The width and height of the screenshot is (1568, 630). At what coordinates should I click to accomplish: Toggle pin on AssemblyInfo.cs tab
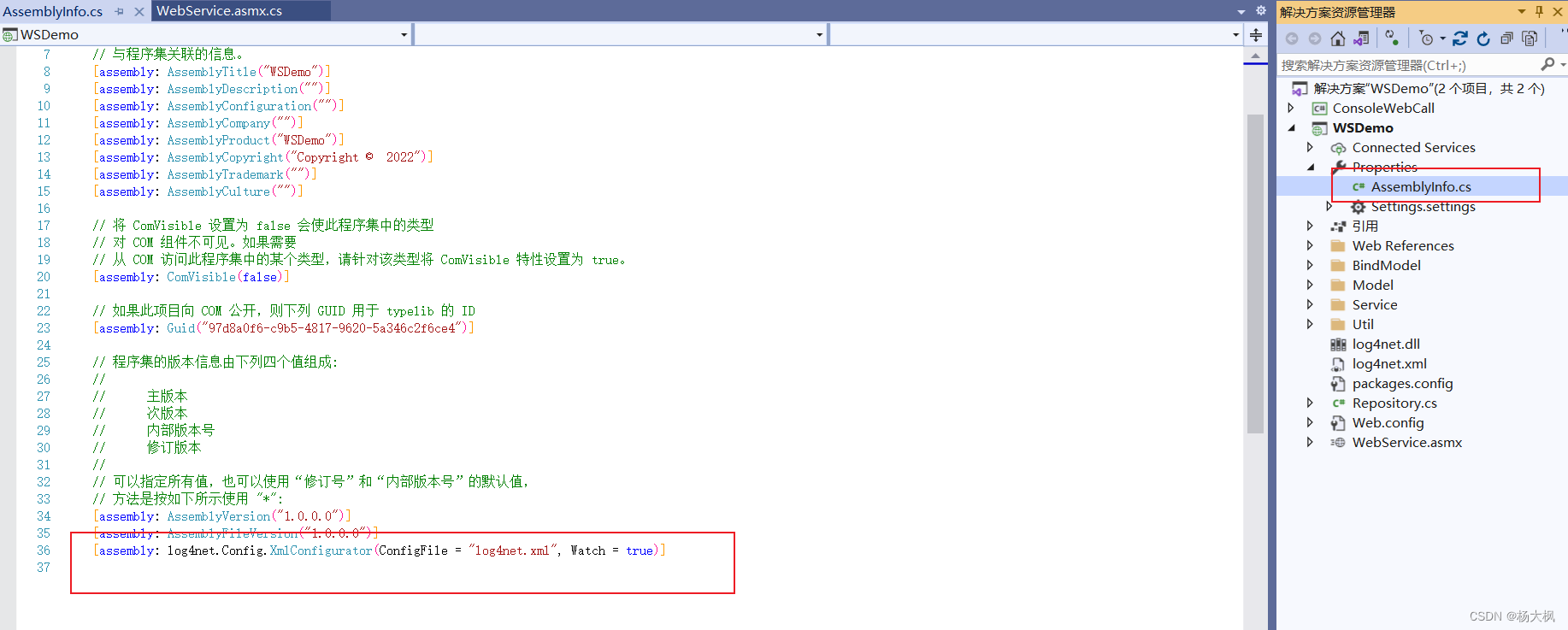(x=120, y=12)
